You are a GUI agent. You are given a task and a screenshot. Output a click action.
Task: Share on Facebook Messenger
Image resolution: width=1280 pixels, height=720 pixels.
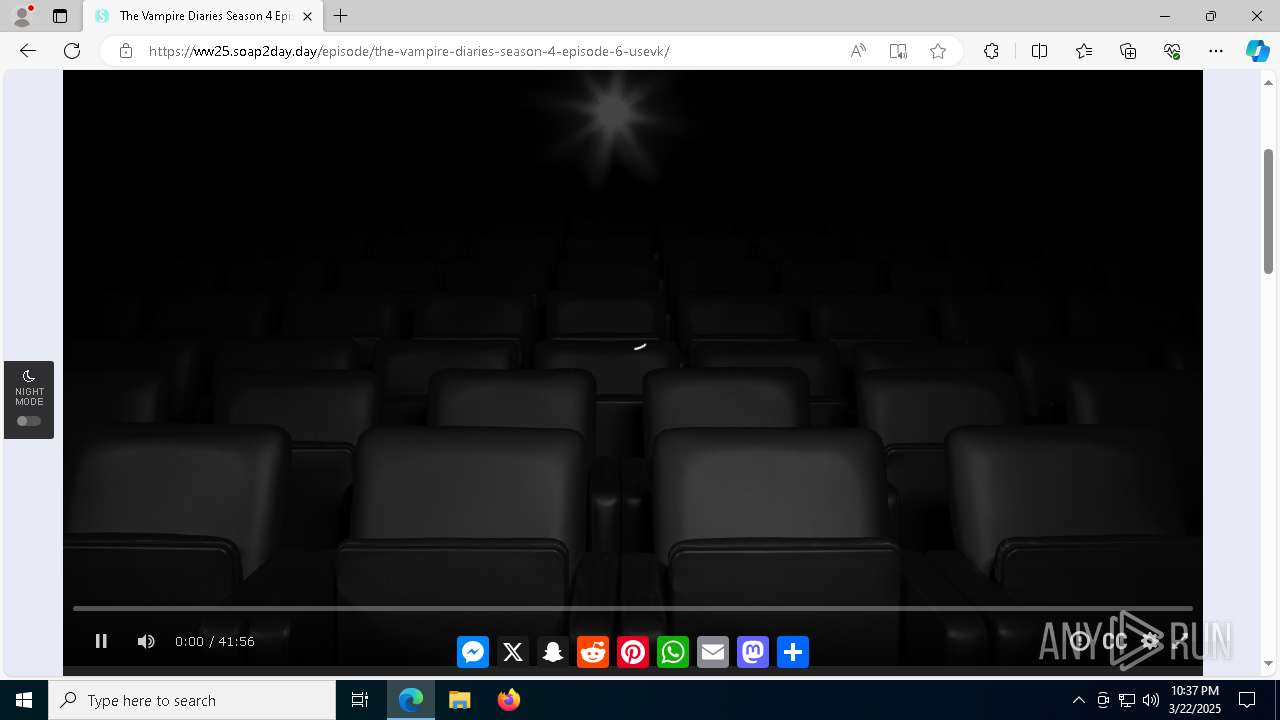point(473,652)
